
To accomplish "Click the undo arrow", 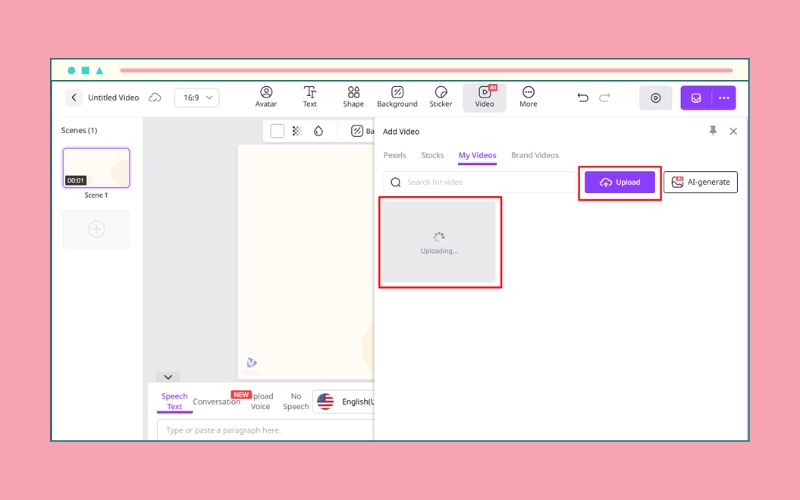I will [583, 98].
